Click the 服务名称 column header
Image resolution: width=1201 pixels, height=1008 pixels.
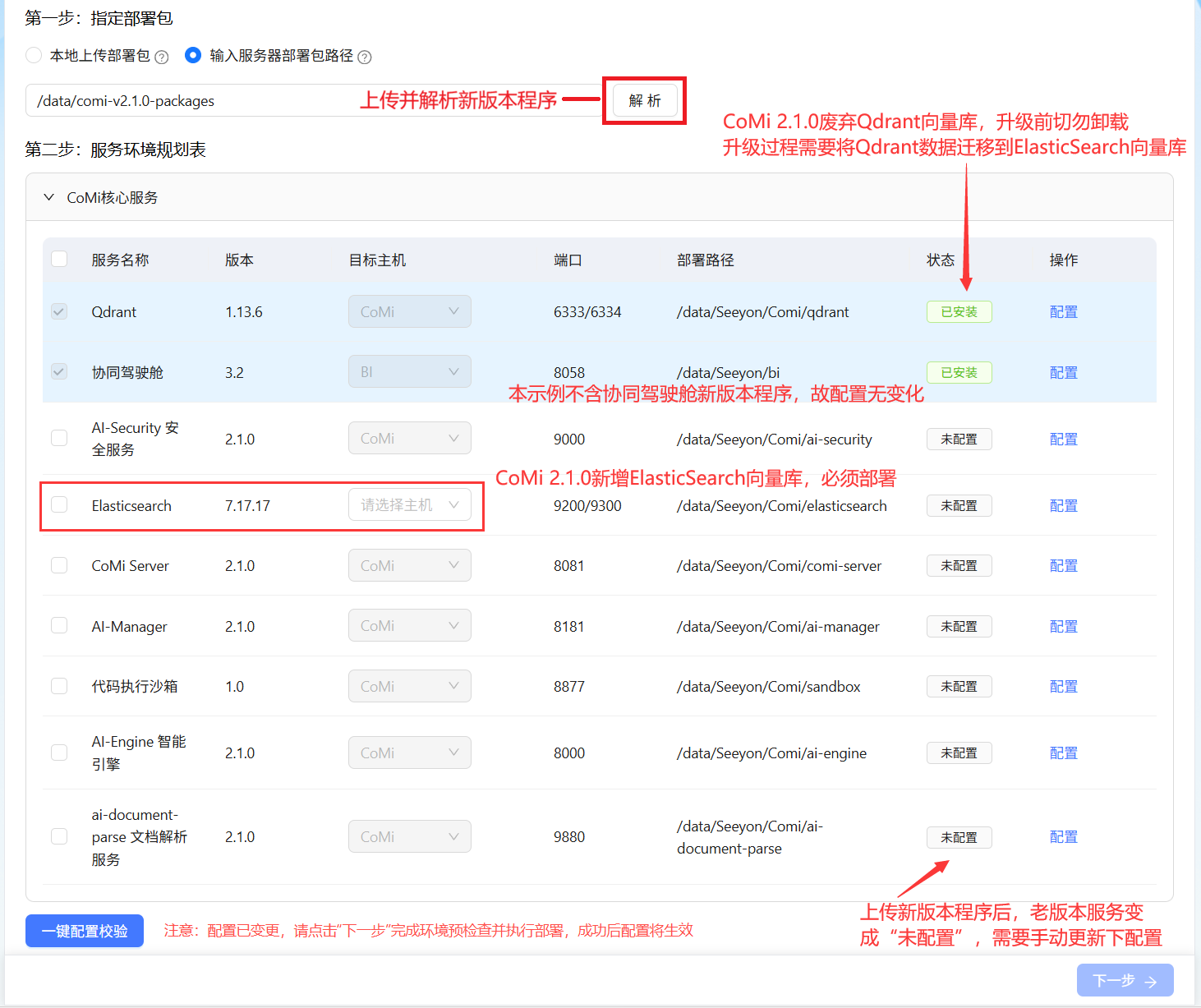(120, 260)
